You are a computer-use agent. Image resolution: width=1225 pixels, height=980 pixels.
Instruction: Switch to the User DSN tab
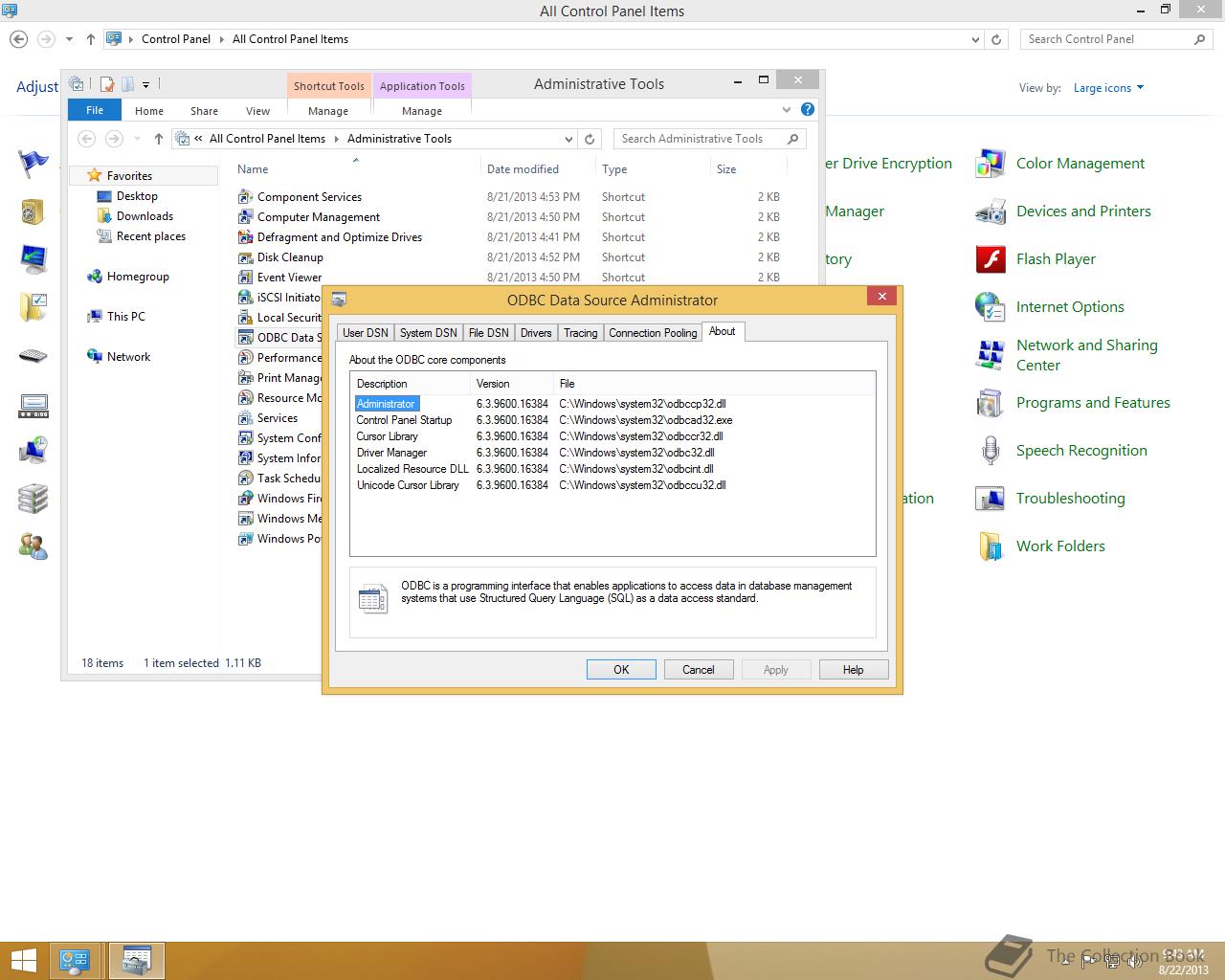point(366,333)
